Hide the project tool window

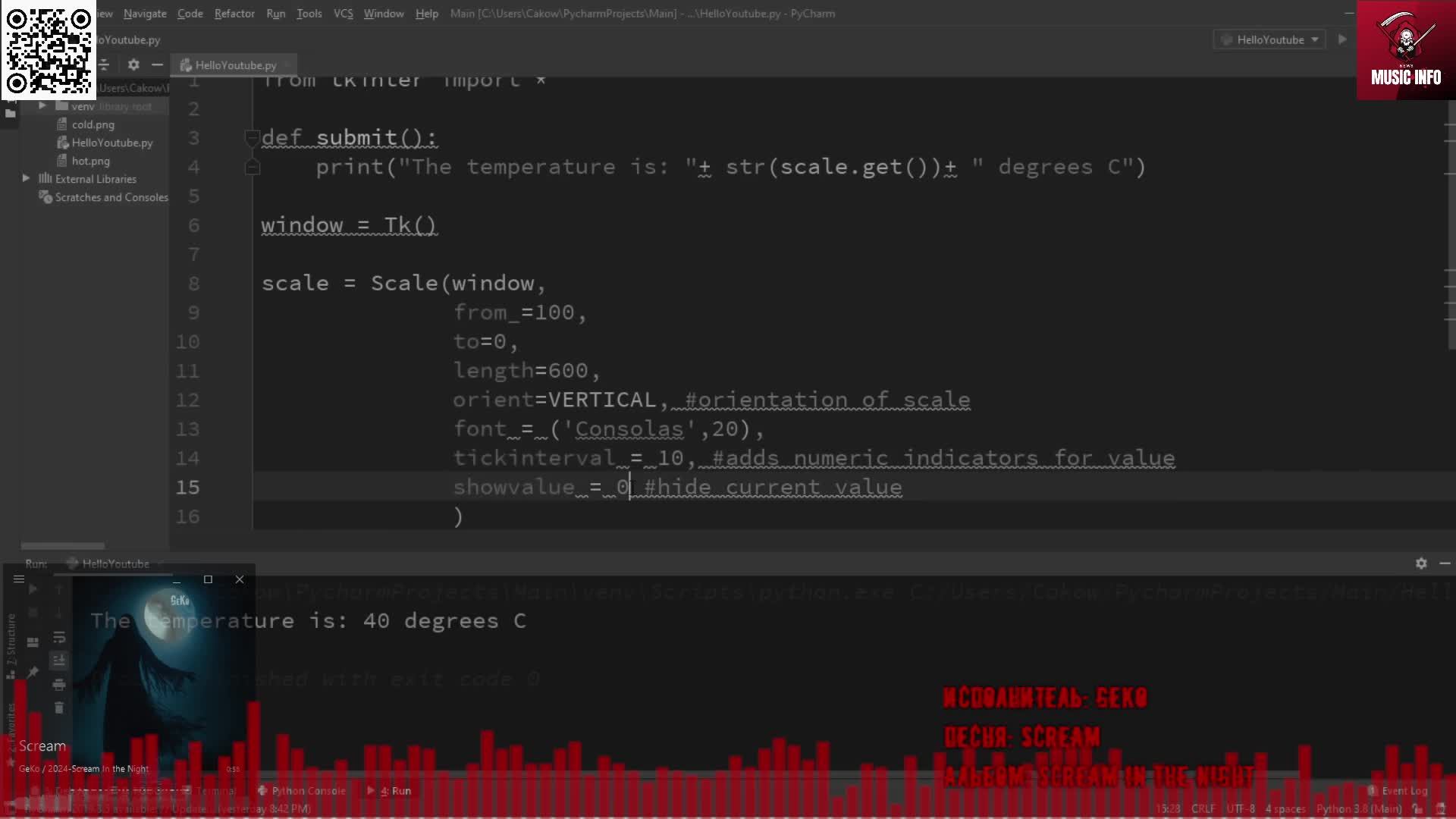click(x=157, y=65)
